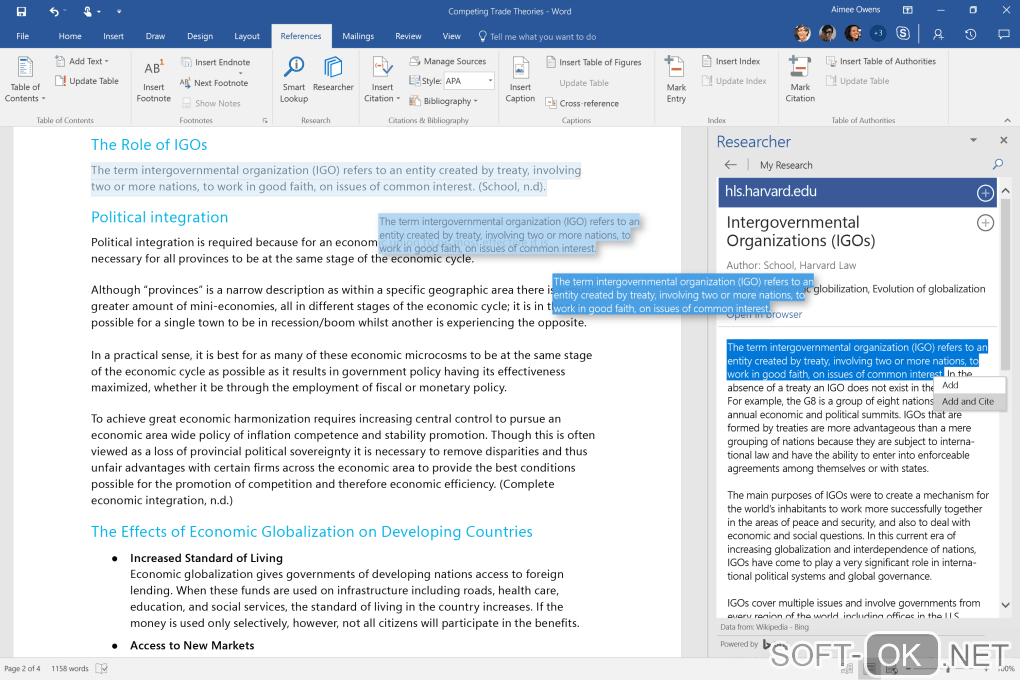Click Insert Caption

(x=520, y=79)
